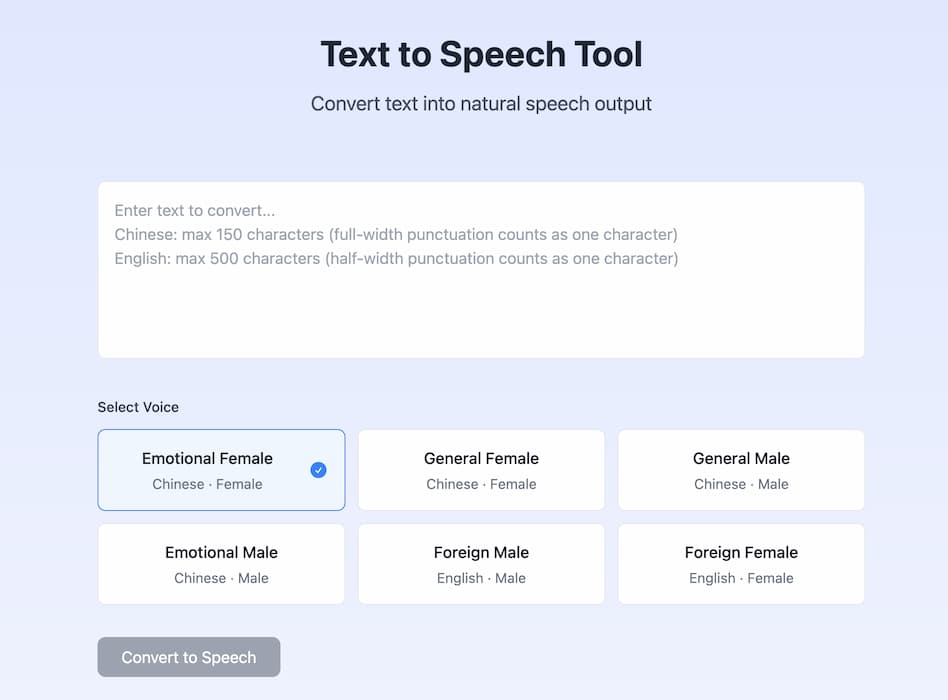This screenshot has height=700, width=948.
Task: Choose the General Female voice option
Action: 481,470
